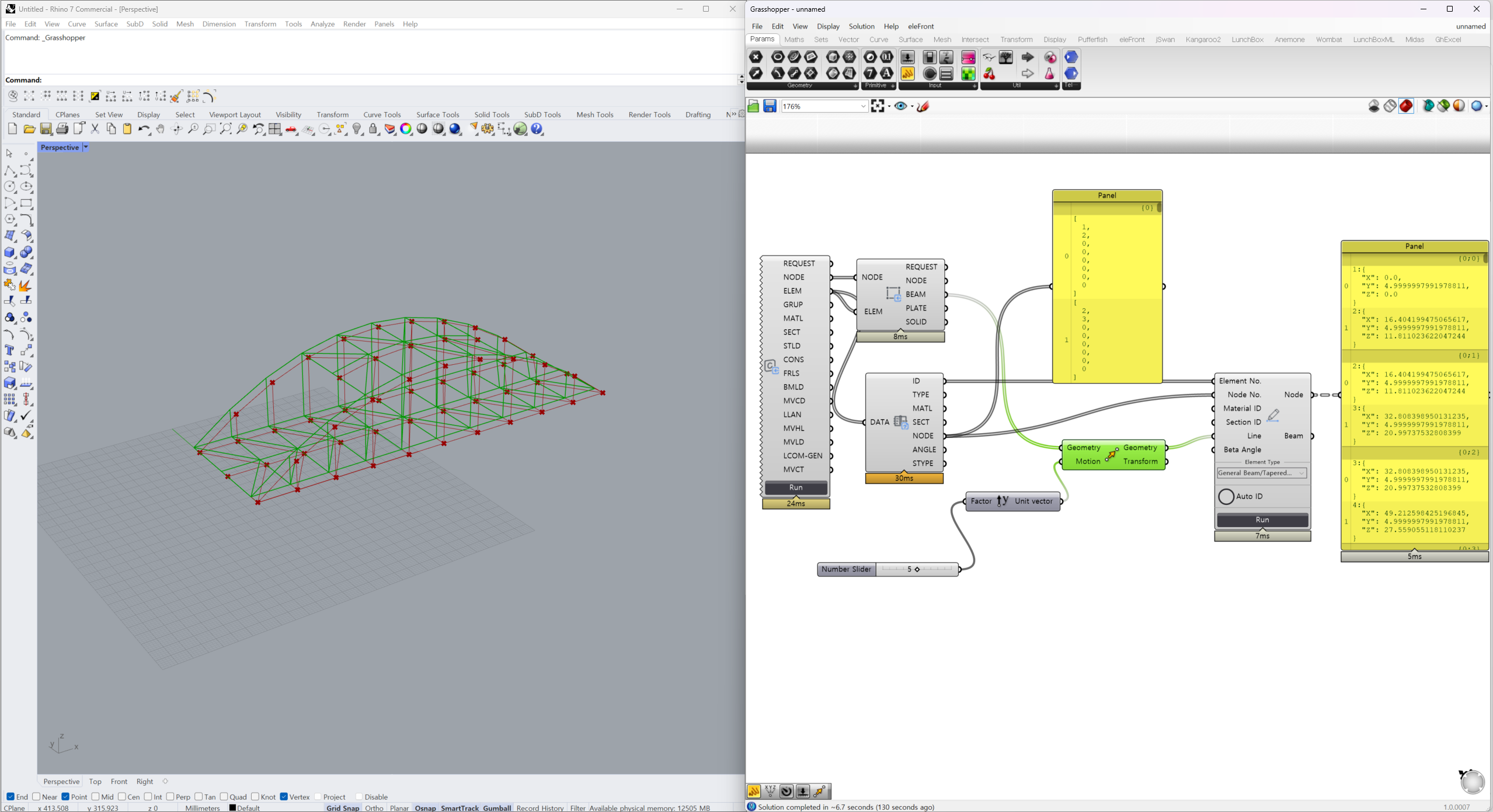
Task: Click the Grasshopper sketch pen icon
Action: (923, 106)
